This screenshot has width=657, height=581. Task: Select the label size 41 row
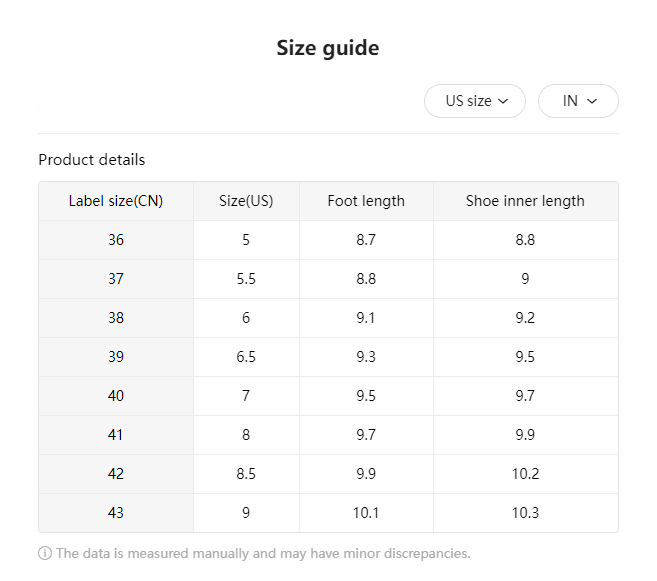pos(116,435)
